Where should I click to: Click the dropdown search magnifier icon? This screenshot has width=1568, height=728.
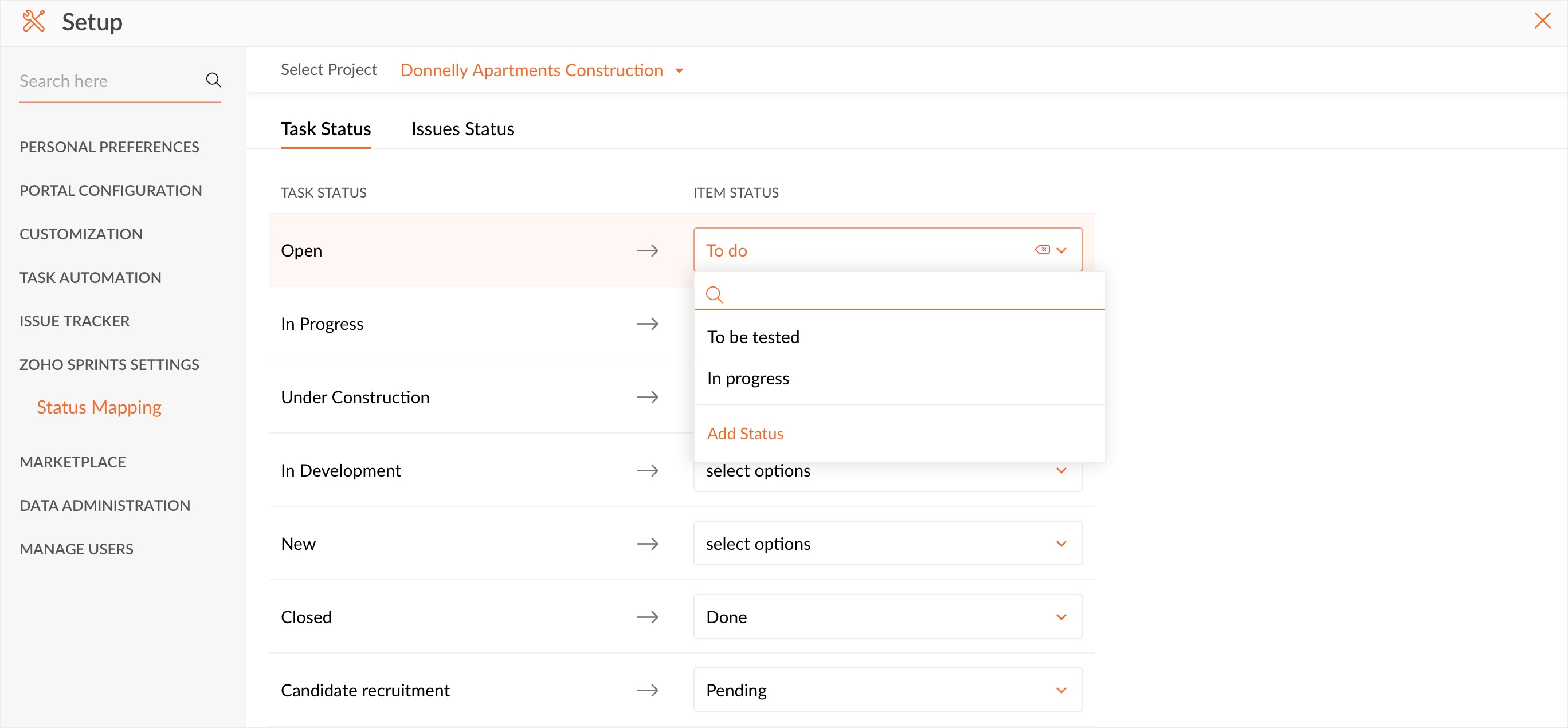[714, 295]
